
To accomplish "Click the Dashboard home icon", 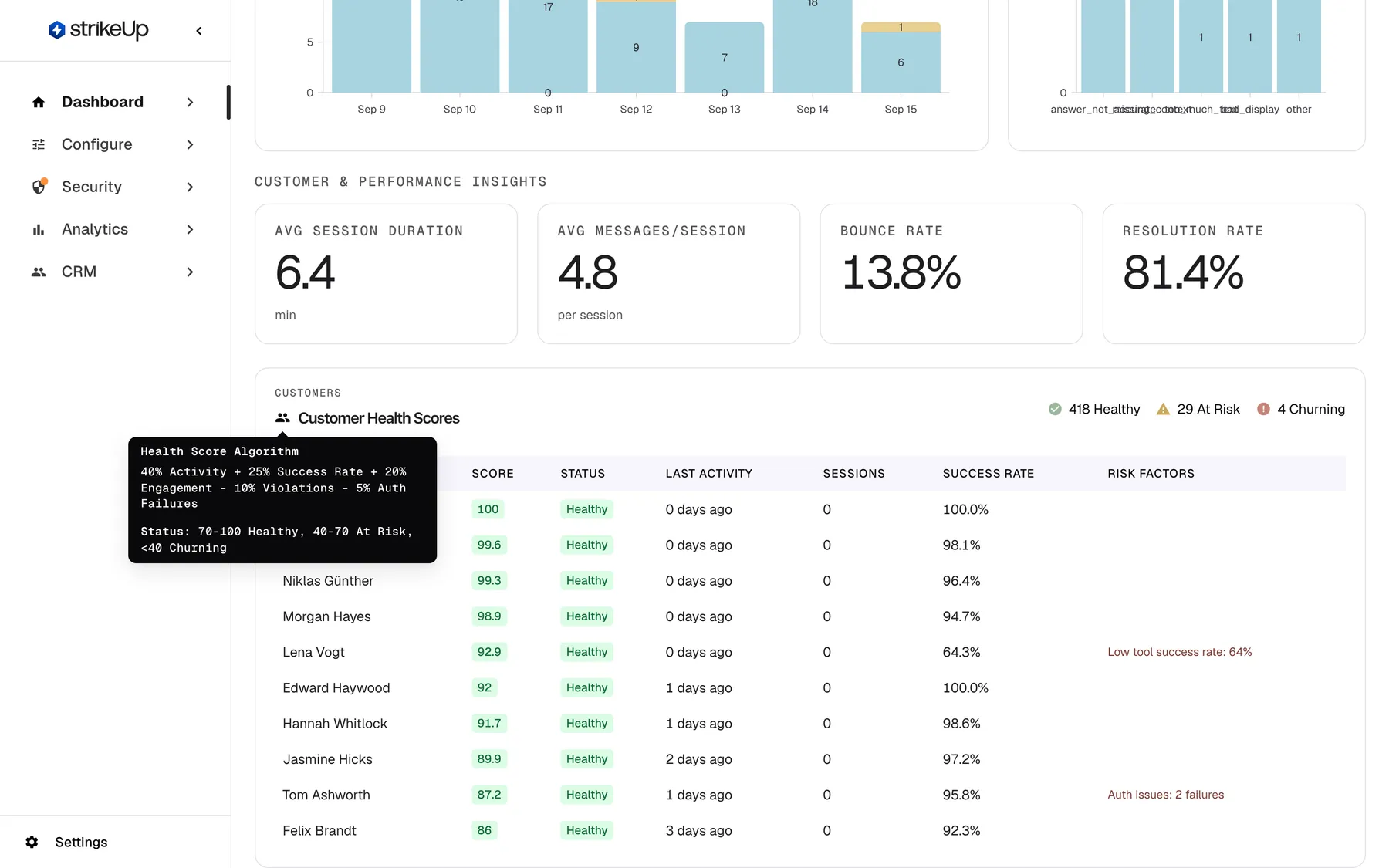I will pyautogui.click(x=39, y=102).
